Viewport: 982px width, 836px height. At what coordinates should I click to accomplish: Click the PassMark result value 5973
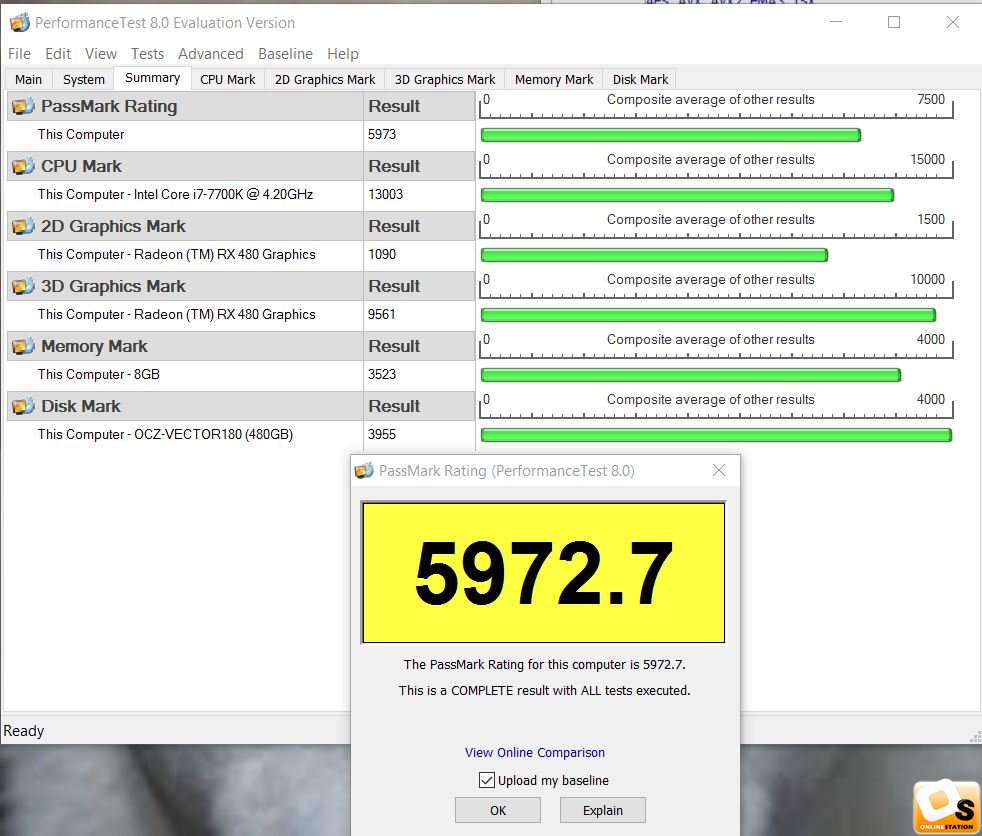[382, 135]
